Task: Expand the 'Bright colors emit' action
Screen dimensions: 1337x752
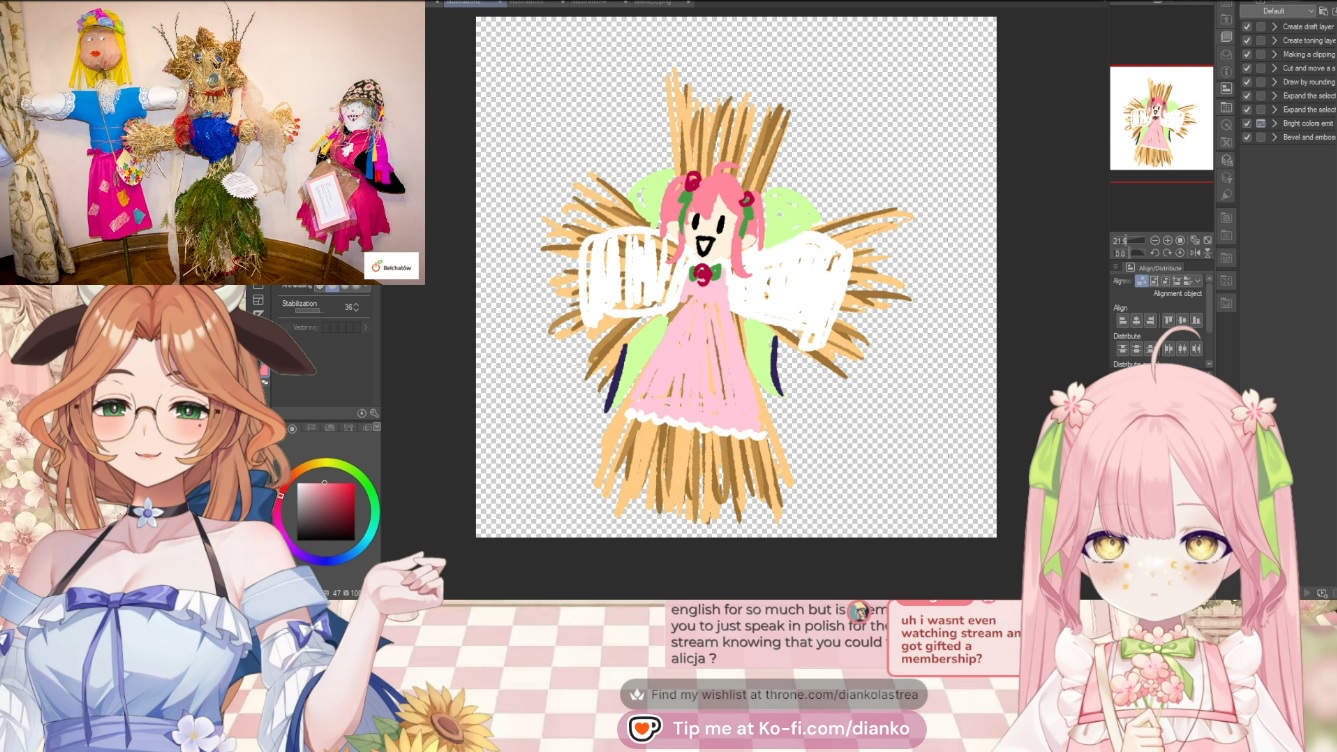Action: pyautogui.click(x=1274, y=123)
